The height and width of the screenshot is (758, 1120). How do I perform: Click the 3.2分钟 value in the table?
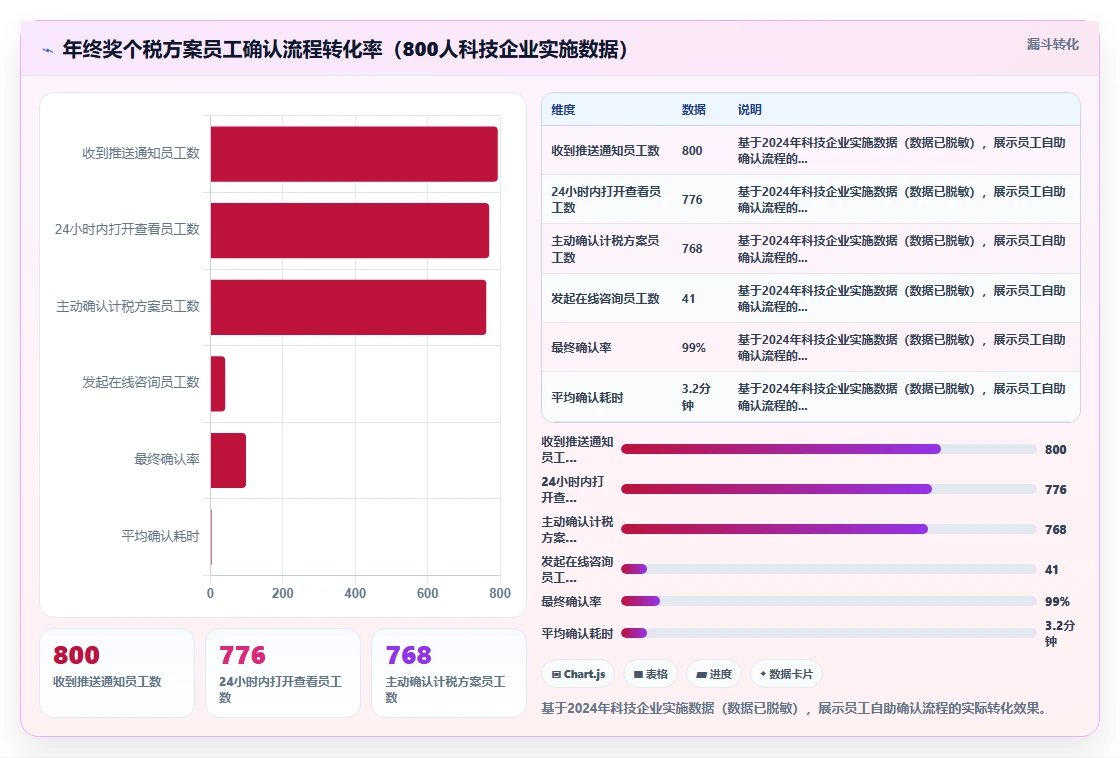click(696, 397)
